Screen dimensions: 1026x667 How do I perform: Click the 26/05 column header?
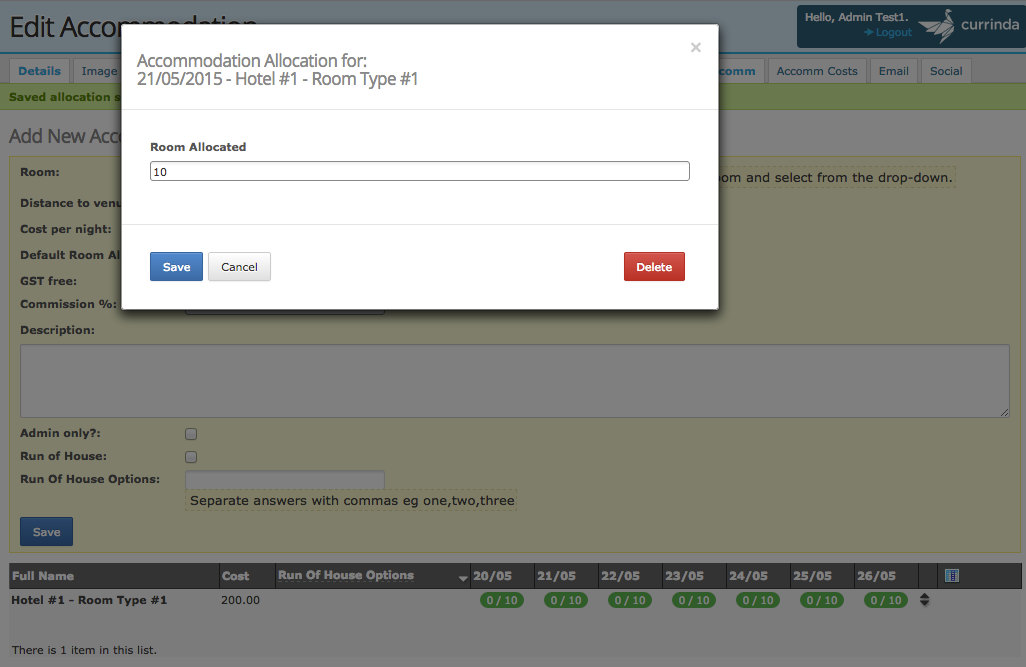(x=876, y=576)
